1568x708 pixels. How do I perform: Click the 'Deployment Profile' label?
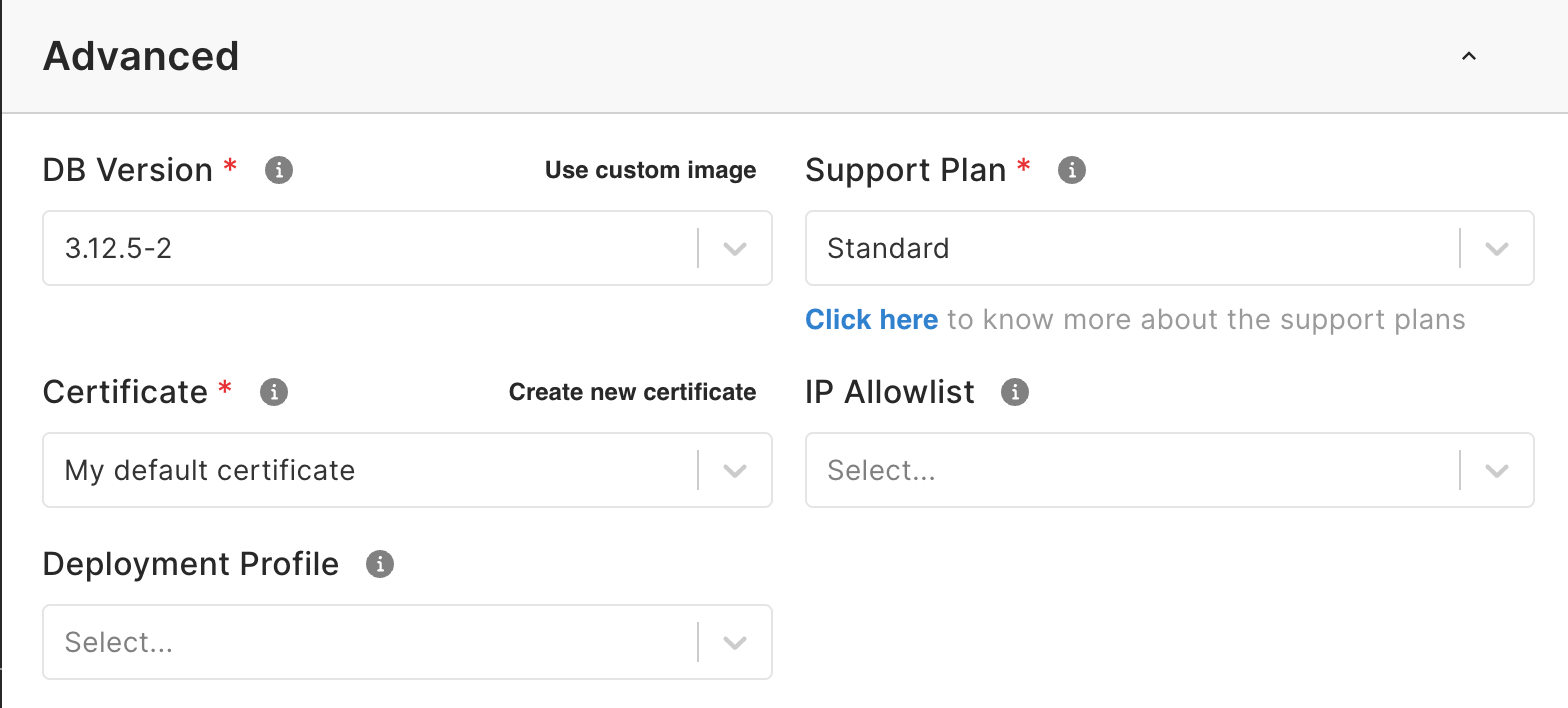(191, 564)
